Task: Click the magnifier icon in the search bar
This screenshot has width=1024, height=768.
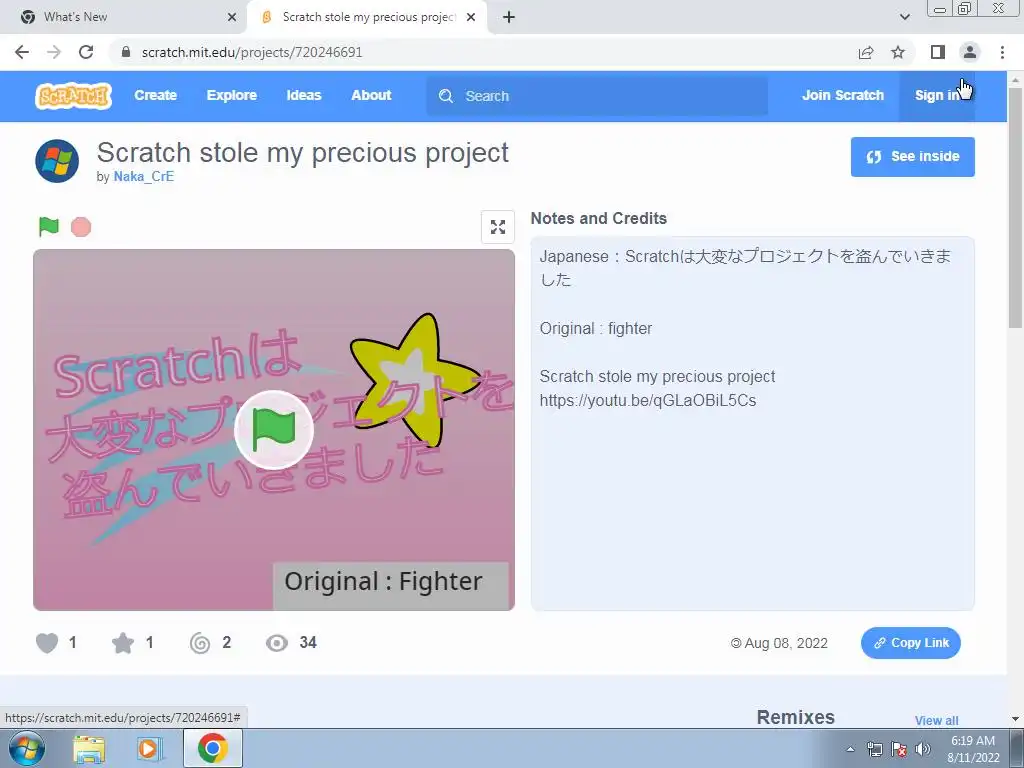Action: [x=446, y=96]
